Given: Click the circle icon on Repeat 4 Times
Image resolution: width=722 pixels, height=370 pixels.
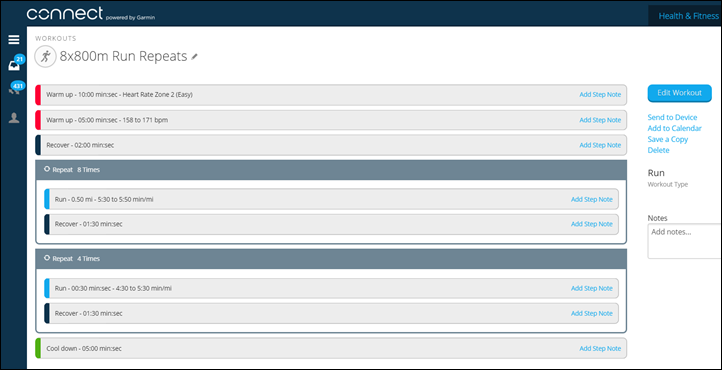Looking at the screenshot, I should [x=47, y=258].
